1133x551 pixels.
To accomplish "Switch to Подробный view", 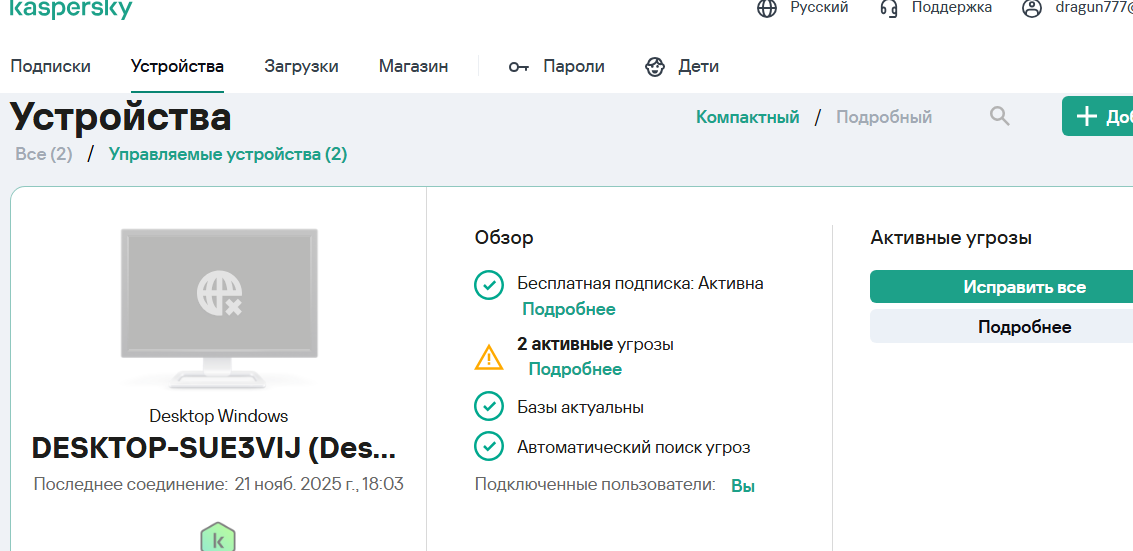I will [x=884, y=117].
